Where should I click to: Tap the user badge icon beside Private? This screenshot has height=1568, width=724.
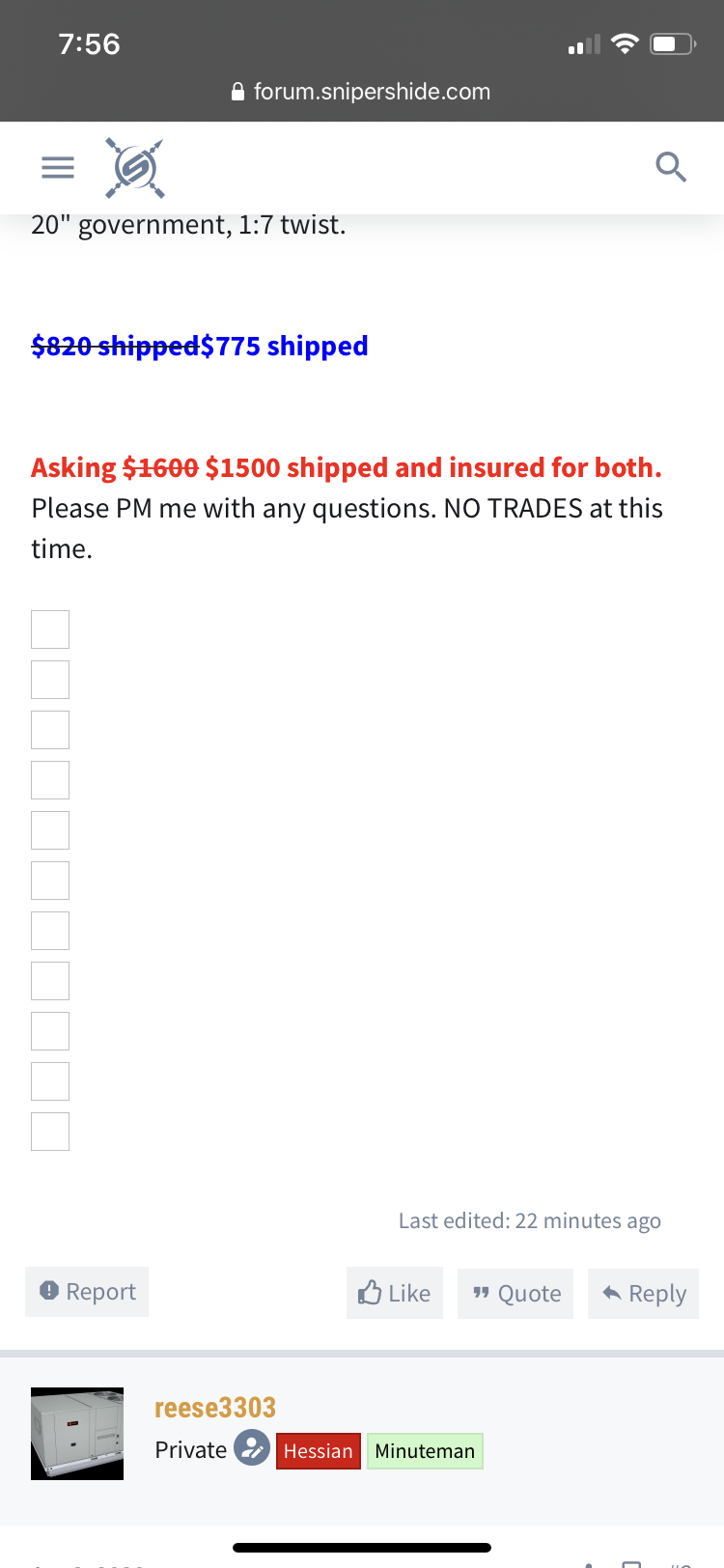coord(252,1448)
